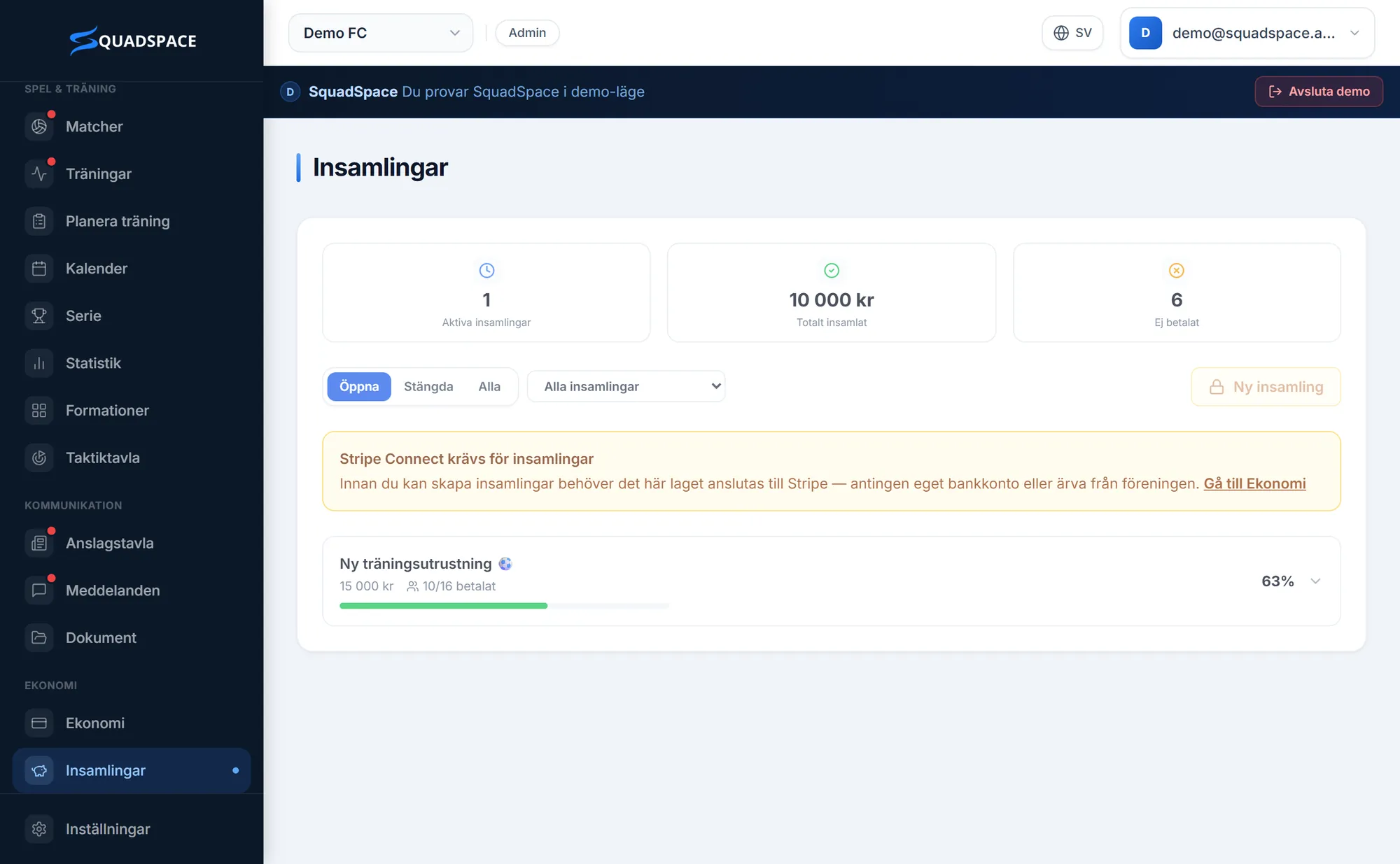Open Inställningar gear icon
This screenshot has height=864, width=1400.
[39, 829]
